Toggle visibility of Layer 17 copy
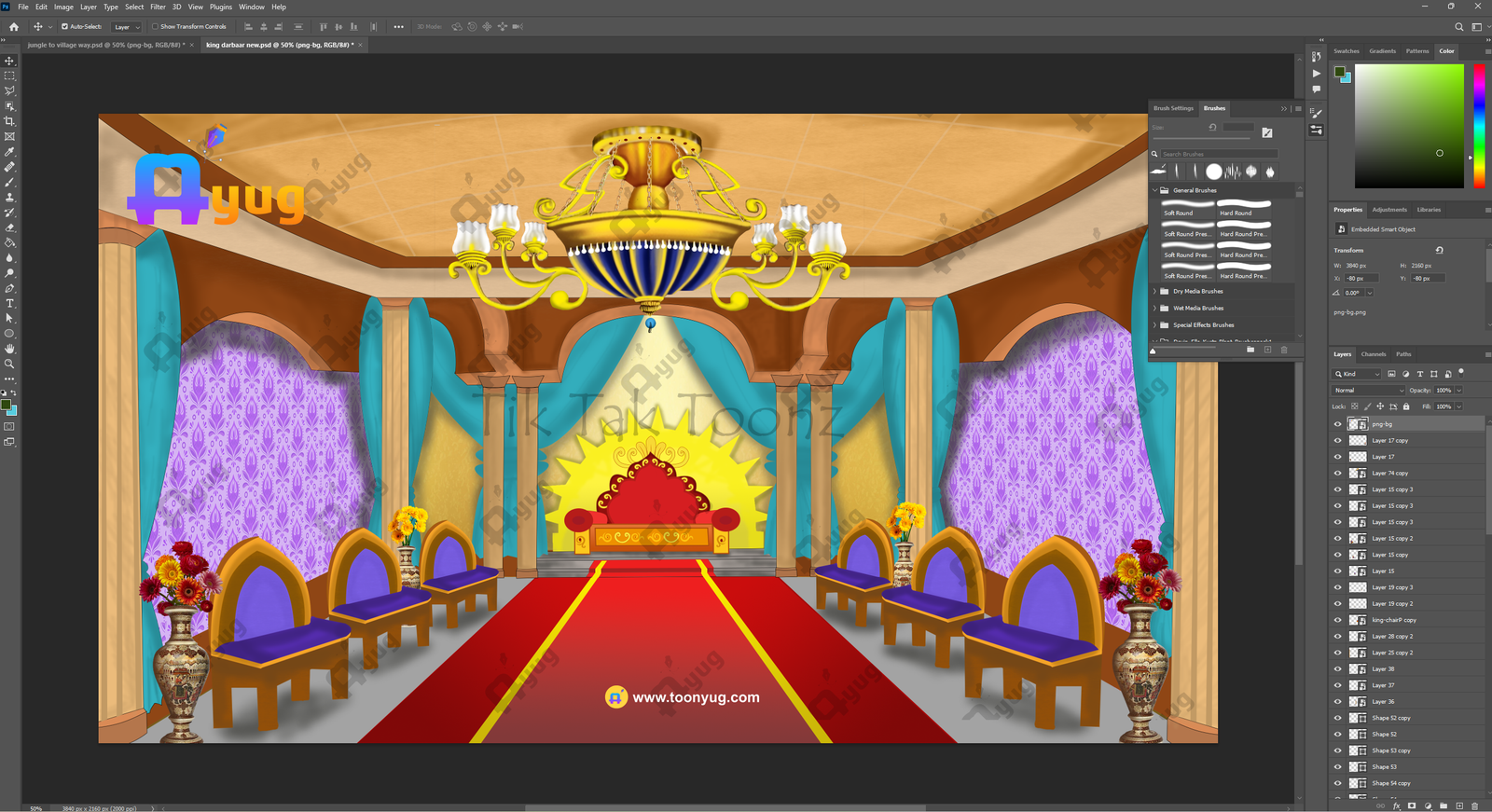The image size is (1492, 812). [x=1337, y=441]
